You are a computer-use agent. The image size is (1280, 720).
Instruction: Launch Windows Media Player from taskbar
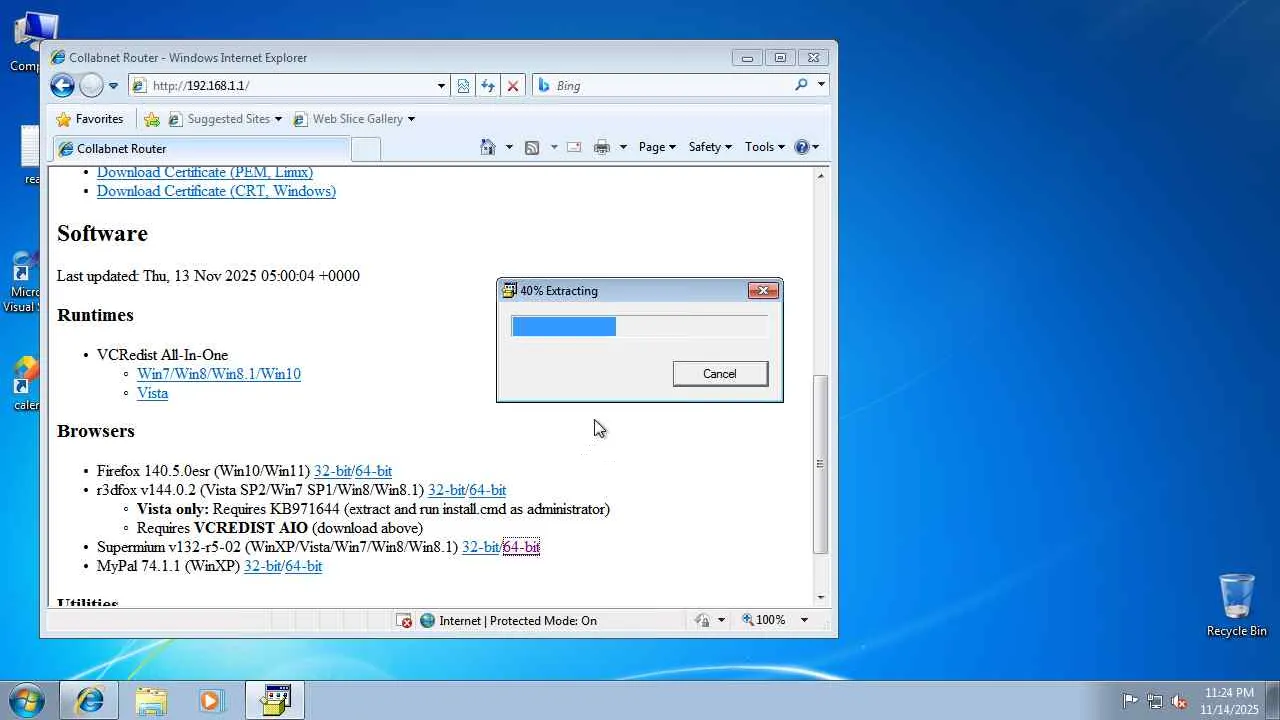(211, 700)
